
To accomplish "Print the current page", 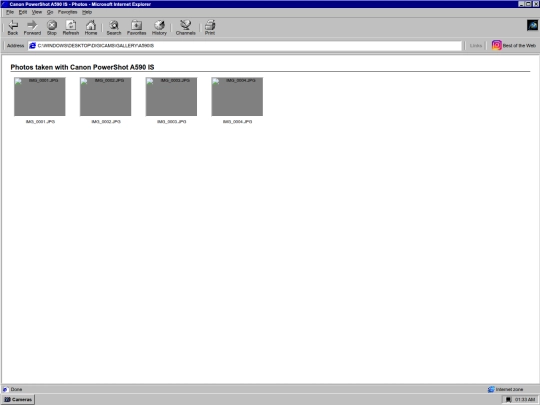I will (210, 28).
